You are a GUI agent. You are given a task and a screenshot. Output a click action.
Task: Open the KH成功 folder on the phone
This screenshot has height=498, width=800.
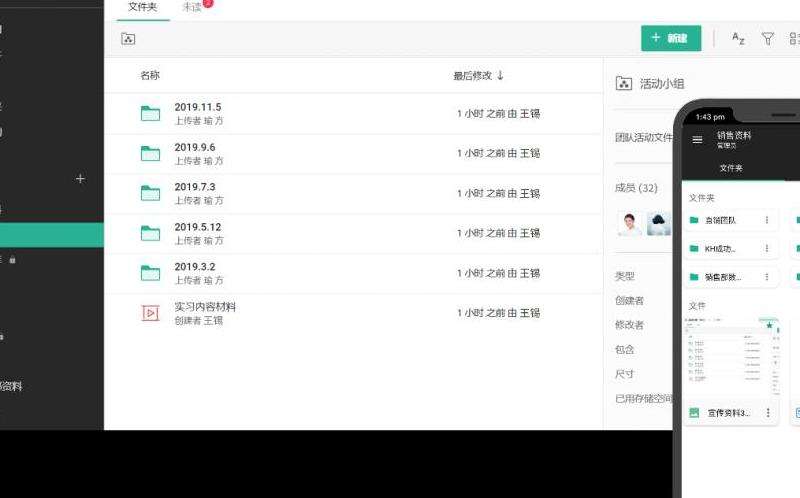(x=720, y=249)
